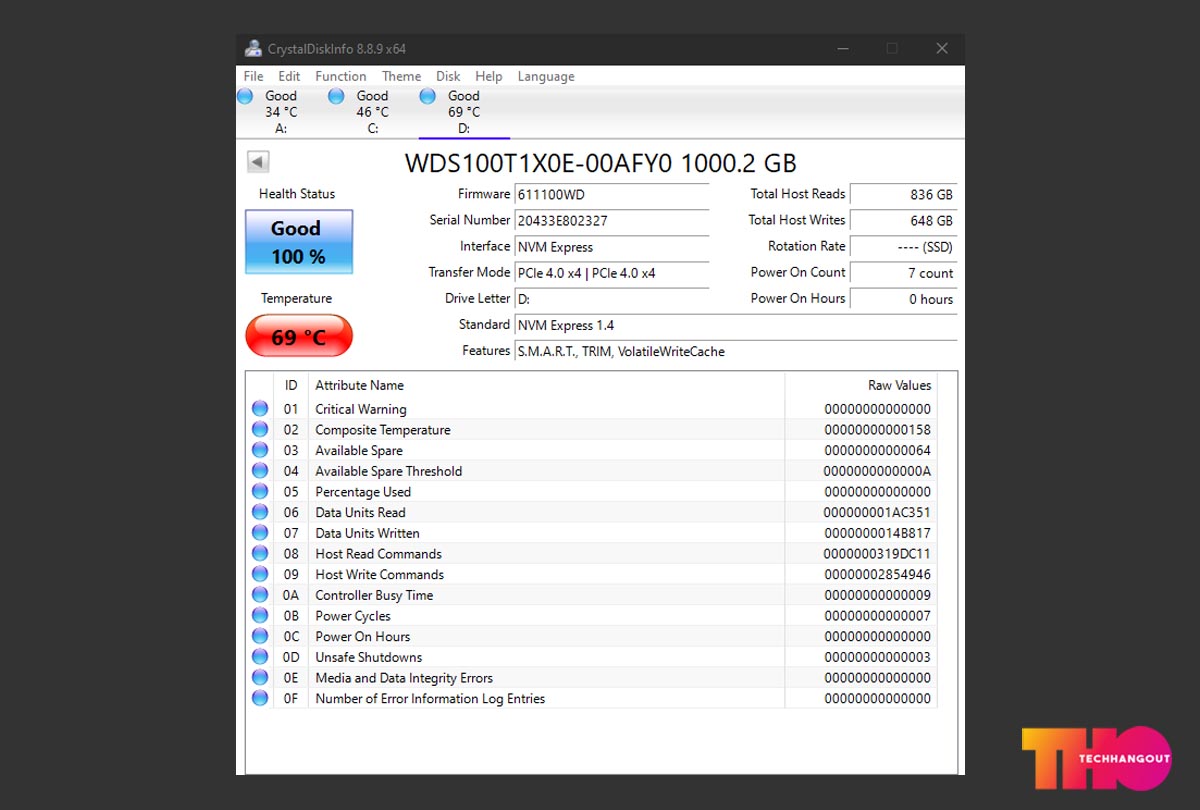1200x810 pixels.
Task: Click the Rotation Rate value field
Action: 903,246
